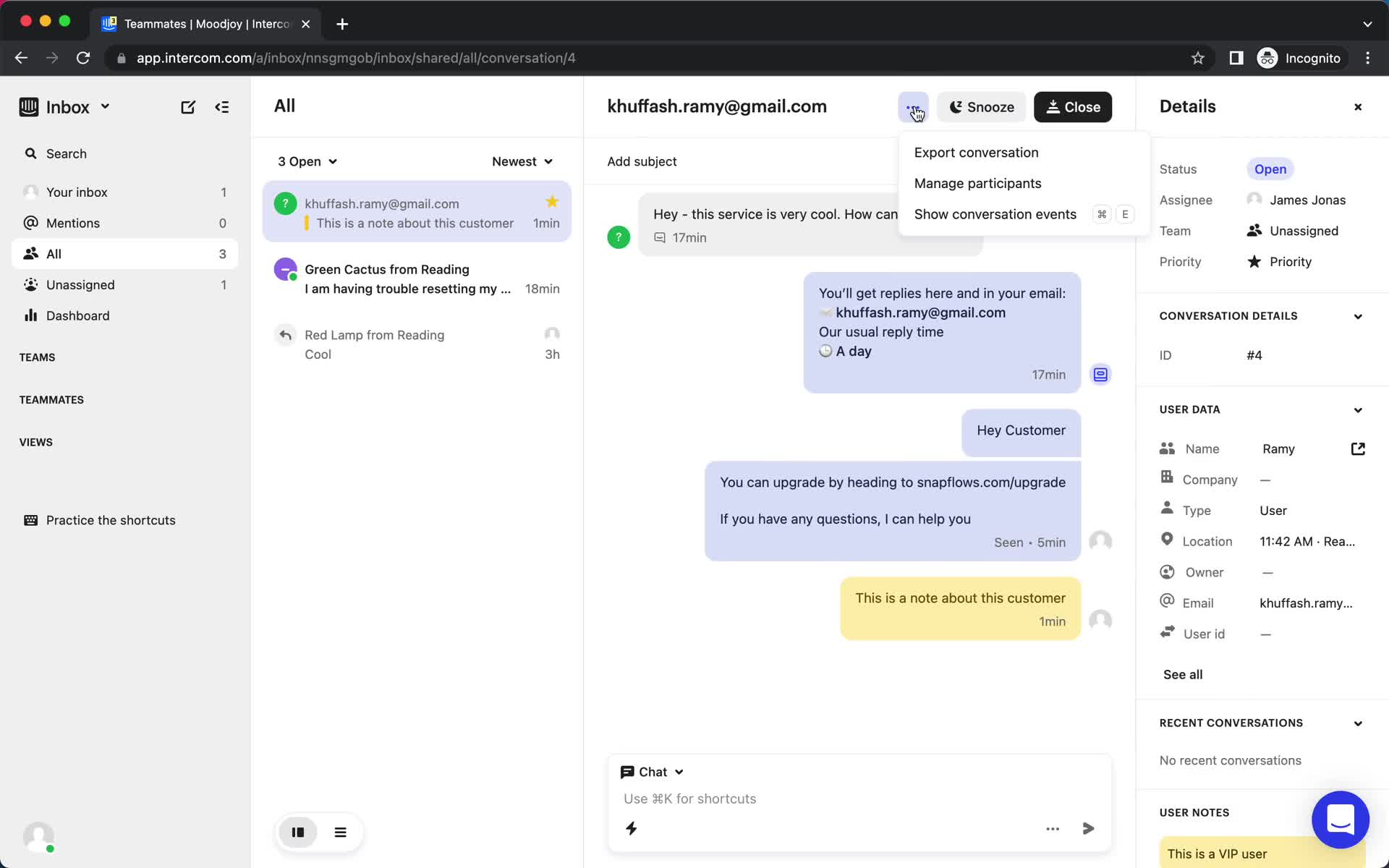
Task: Open the 3 Open filter dropdown
Action: point(305,161)
